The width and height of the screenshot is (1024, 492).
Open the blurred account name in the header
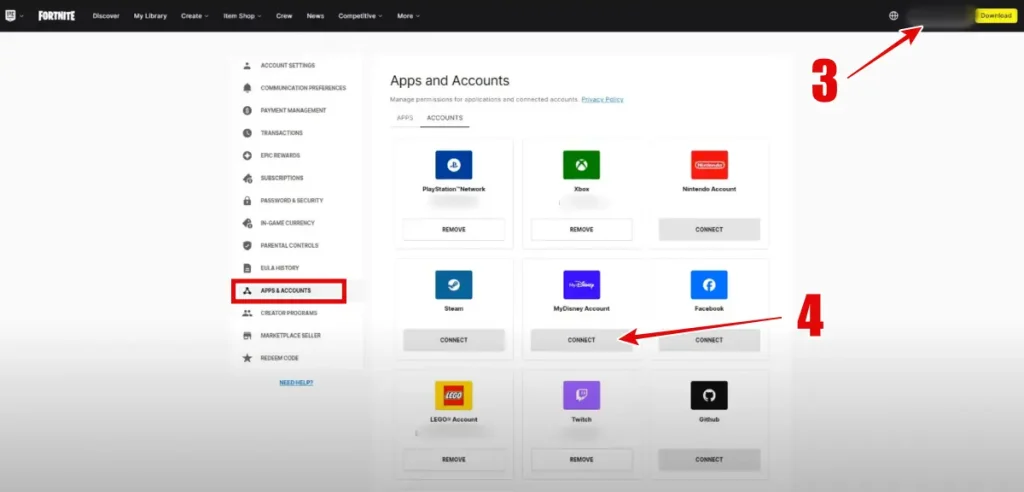938,16
